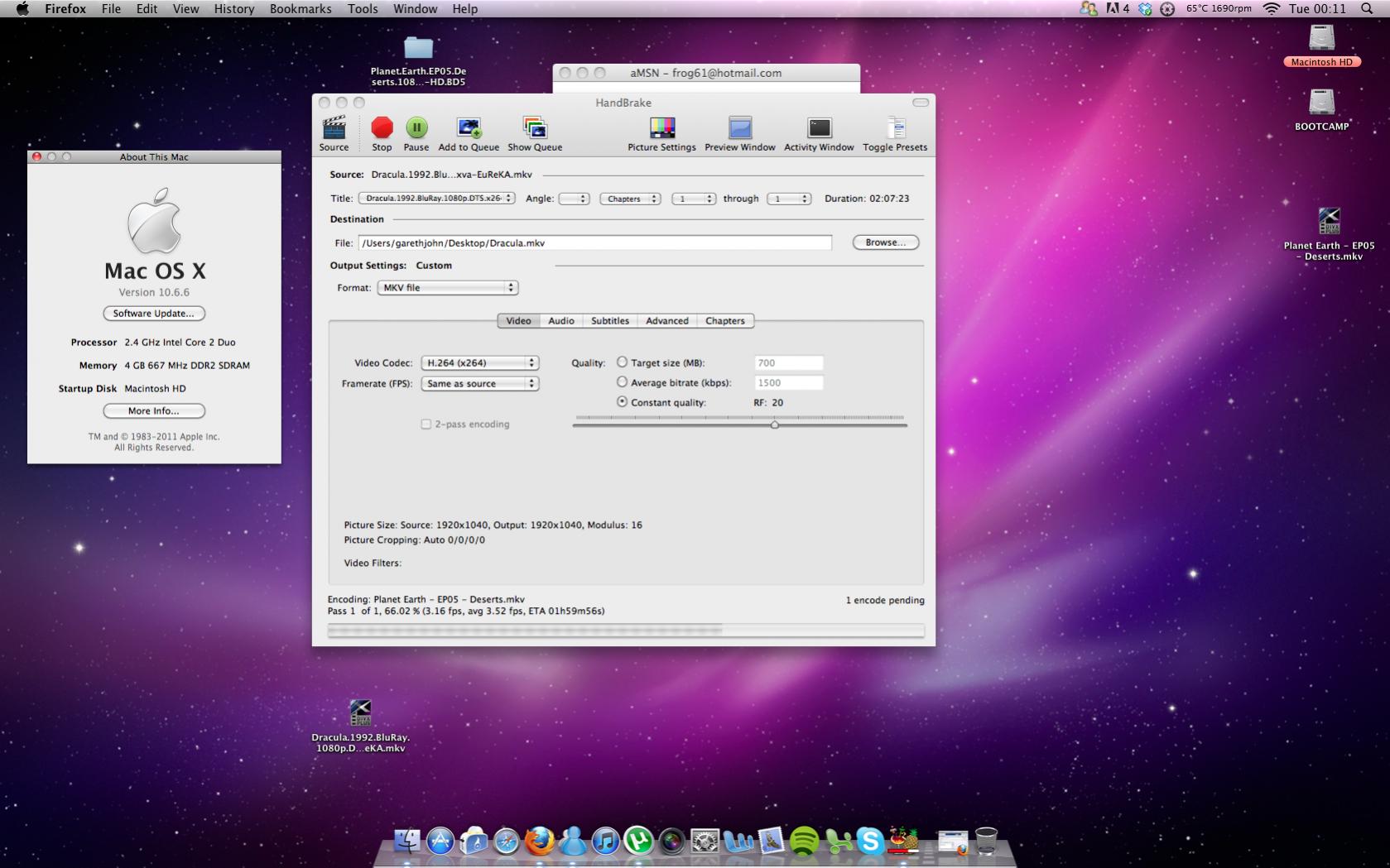This screenshot has width=1390, height=868.
Task: Open Picture Settings panel
Action: (661, 133)
